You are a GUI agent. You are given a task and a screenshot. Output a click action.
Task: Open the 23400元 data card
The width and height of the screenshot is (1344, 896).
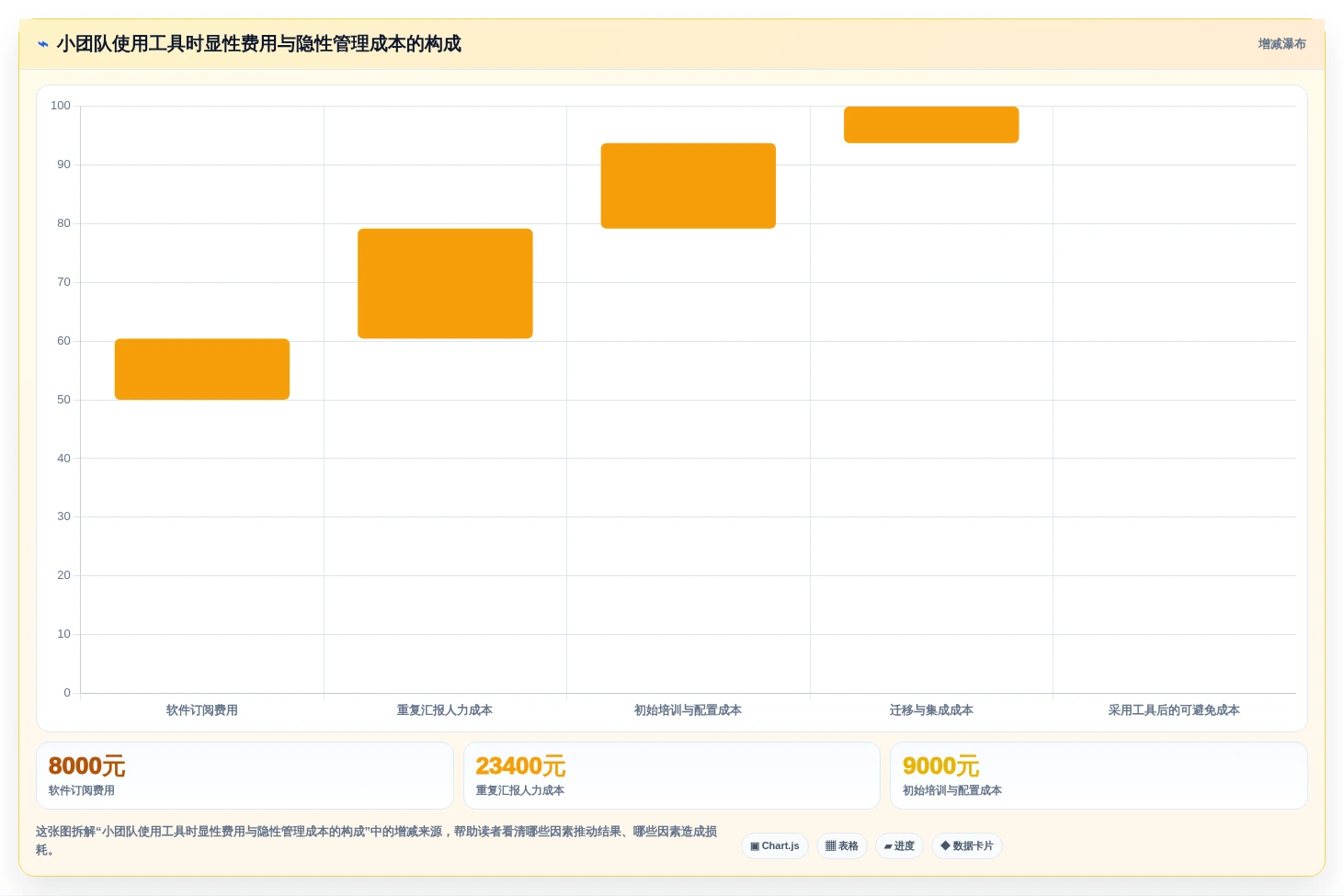[672, 776]
